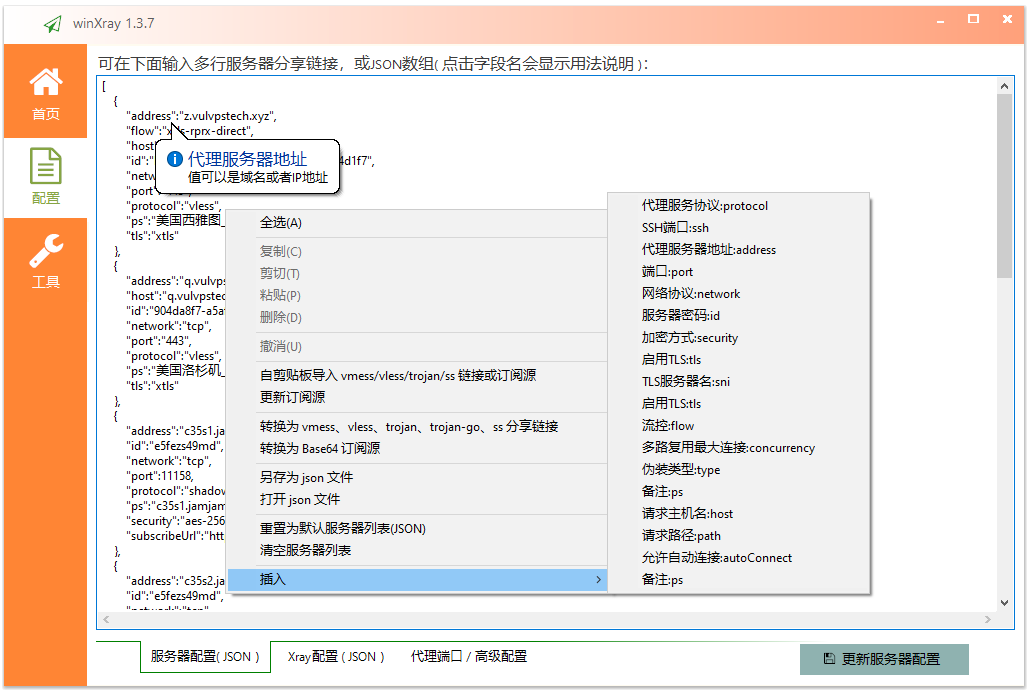Click the "port":"443" line in editor
The height and width of the screenshot is (692, 1030).
point(159,341)
